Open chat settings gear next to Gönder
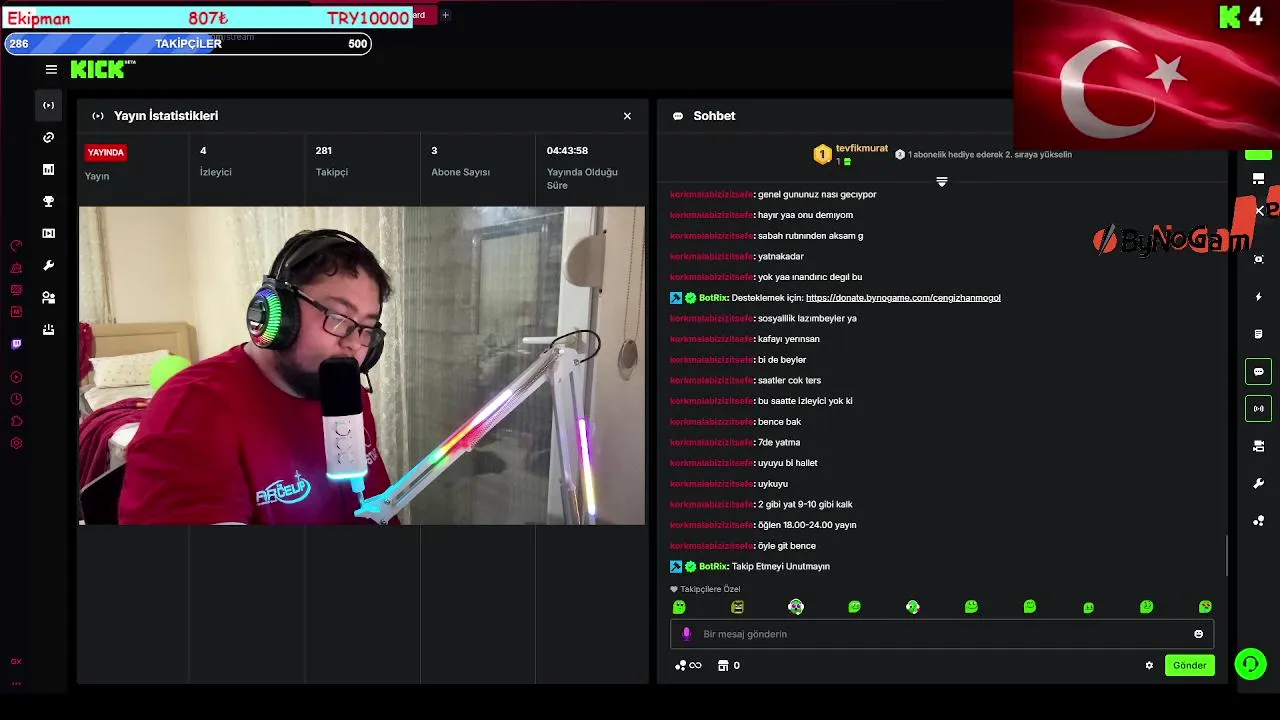The height and width of the screenshot is (720, 1280). (x=1149, y=665)
